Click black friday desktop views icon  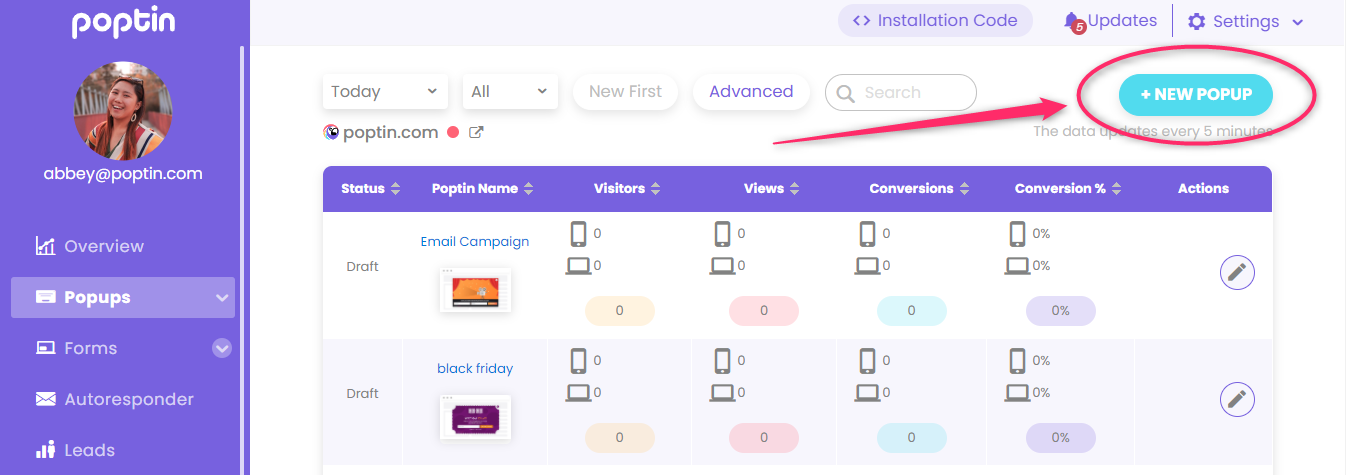724,393
